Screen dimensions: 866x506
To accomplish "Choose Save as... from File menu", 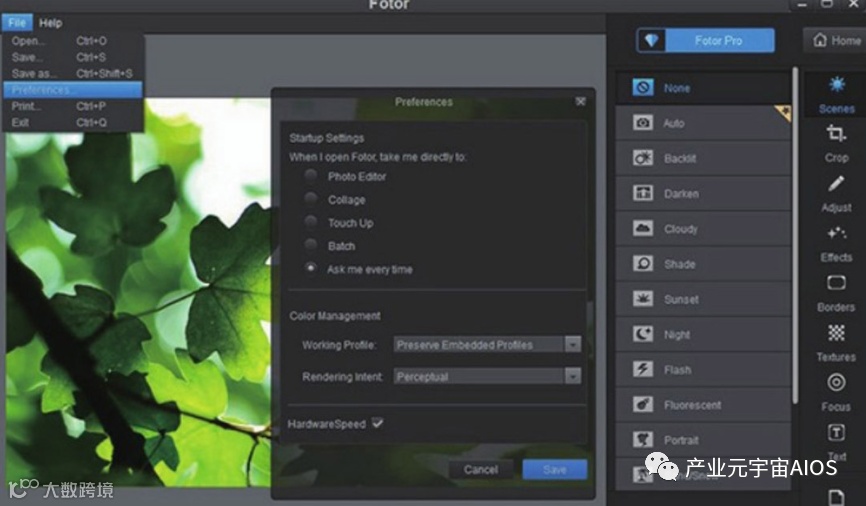I will click(72, 73).
